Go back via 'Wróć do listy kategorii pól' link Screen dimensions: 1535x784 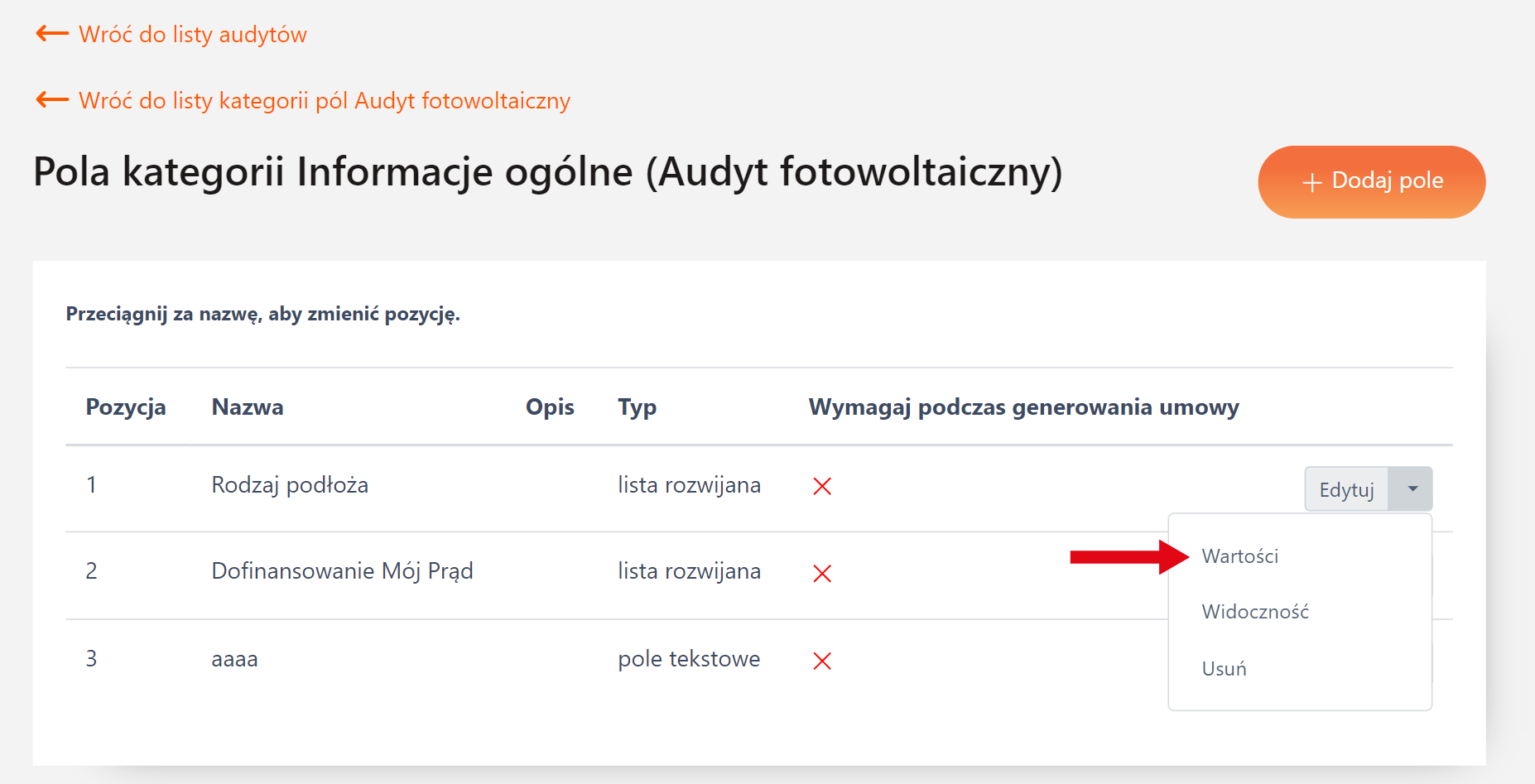click(324, 101)
